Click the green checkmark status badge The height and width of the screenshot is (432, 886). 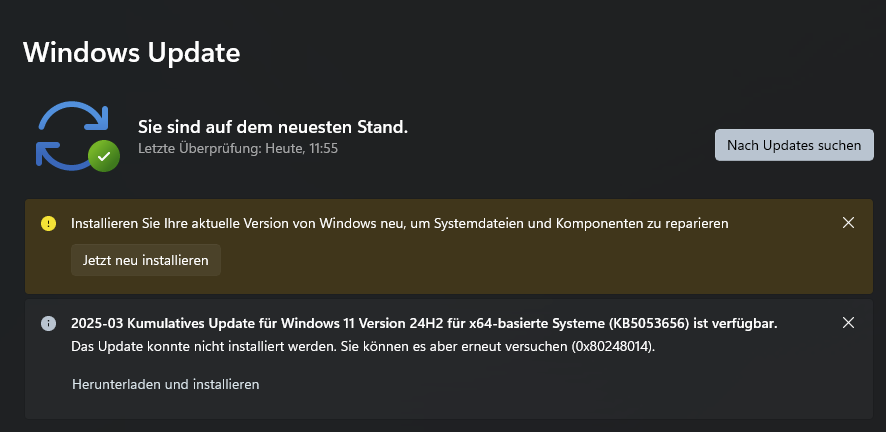point(103,155)
